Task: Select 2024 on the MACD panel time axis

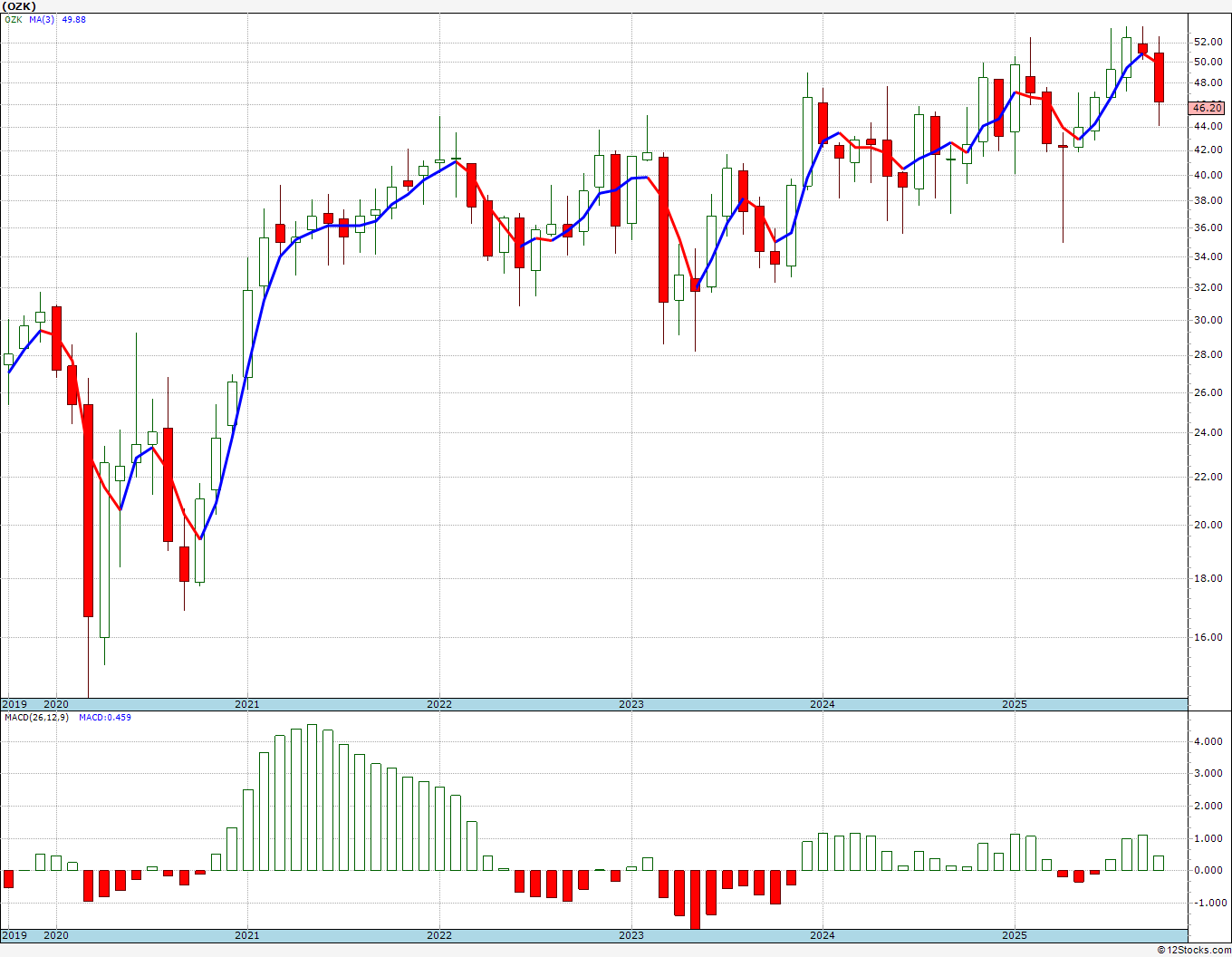Action: coord(823,935)
